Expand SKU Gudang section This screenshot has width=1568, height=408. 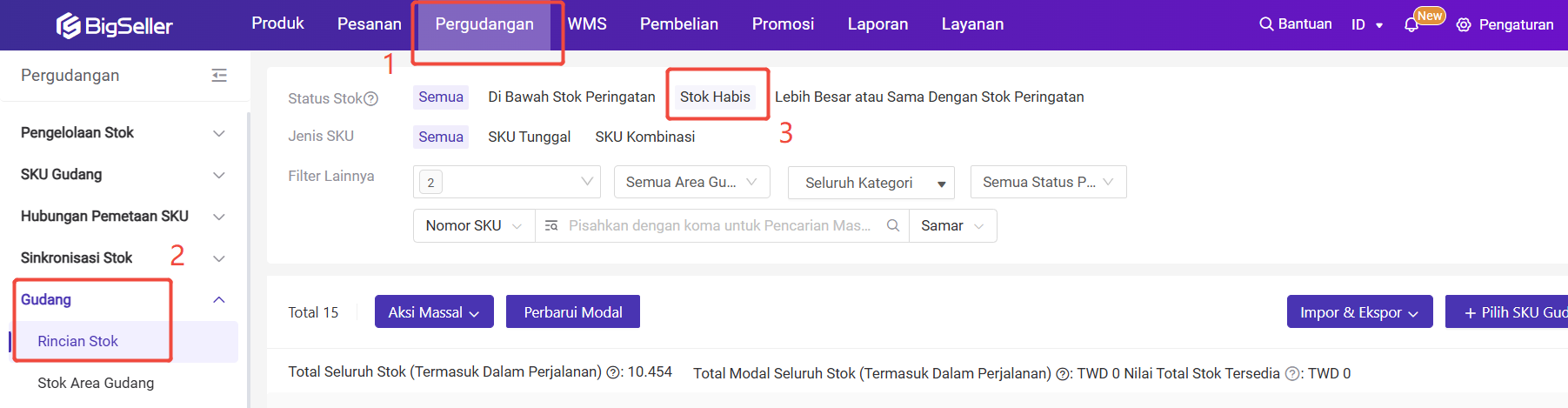point(123,175)
